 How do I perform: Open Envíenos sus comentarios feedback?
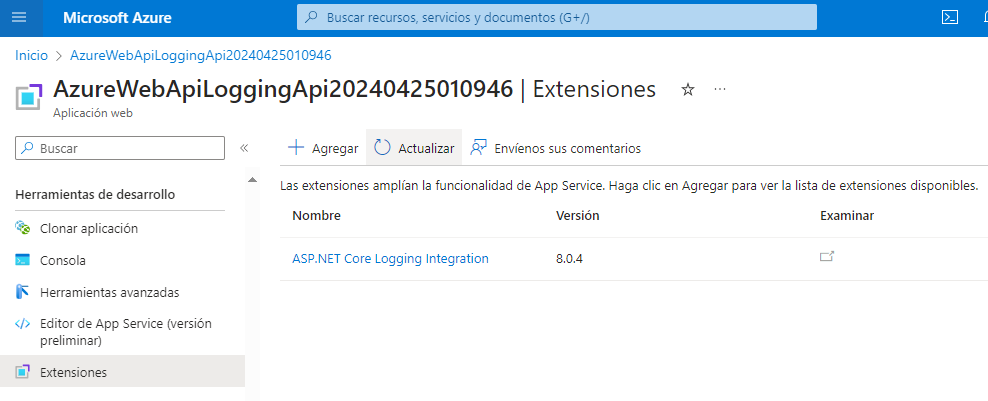556,148
